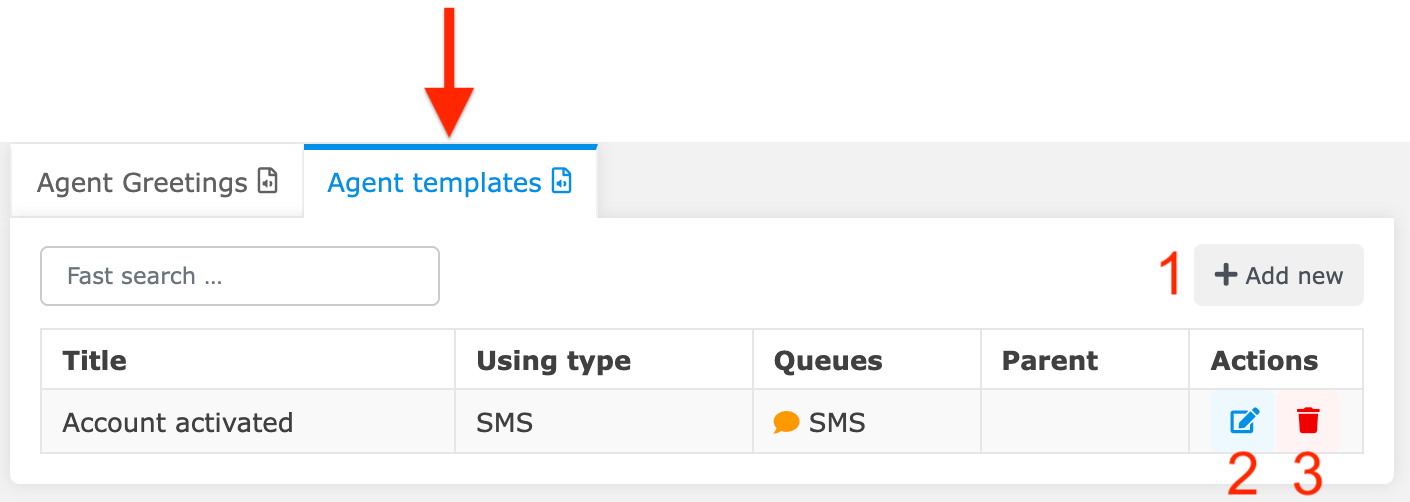Click the SMS queue label text
Image resolution: width=1410 pixels, height=502 pixels.
(x=837, y=423)
